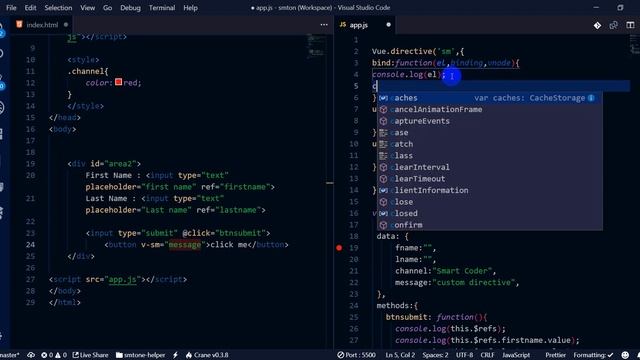This screenshot has height=360, width=640.
Task: Open the Help menu
Action: pyautogui.click(x=190, y=8)
